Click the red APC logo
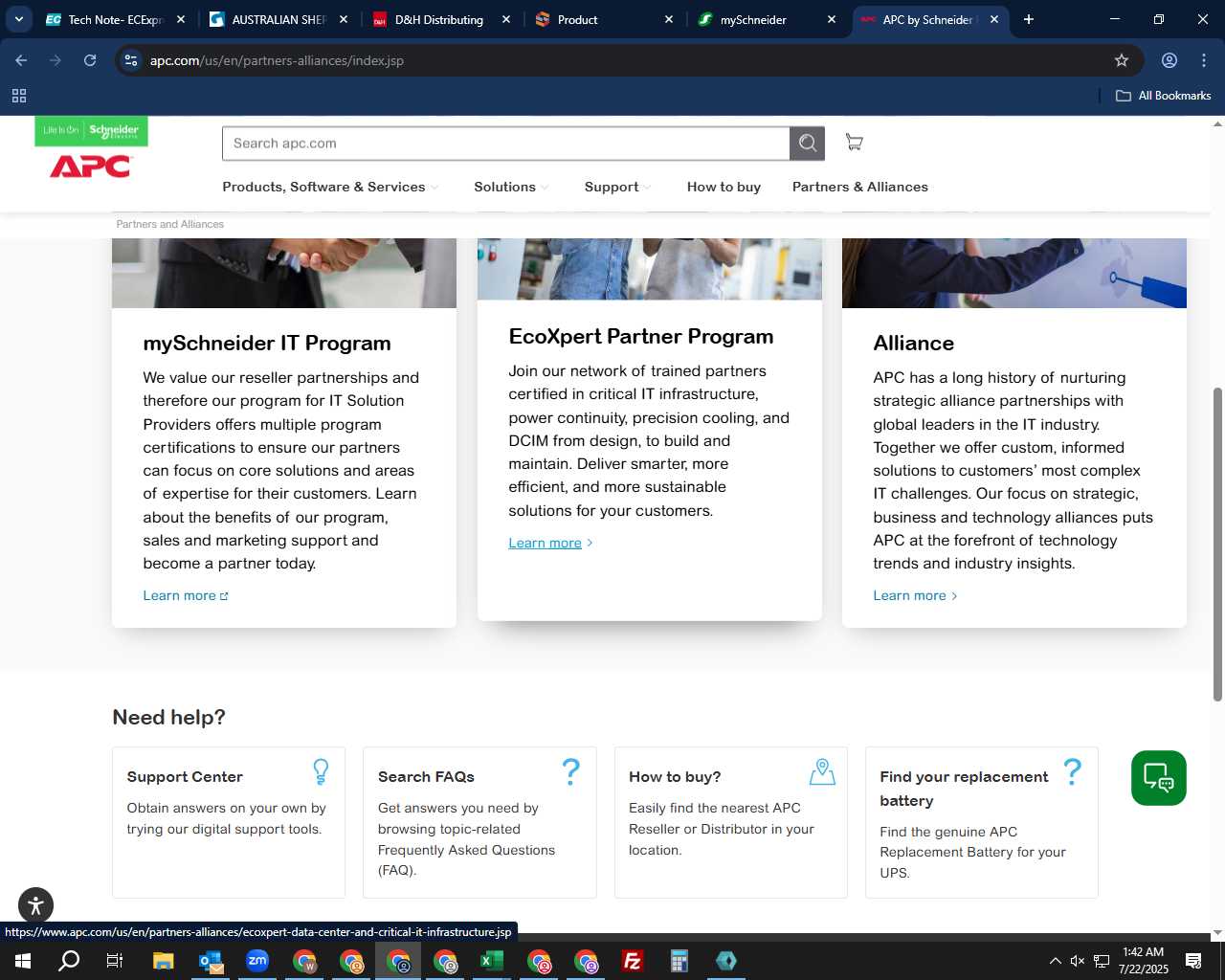Screen dimensions: 1225x980 [90, 167]
